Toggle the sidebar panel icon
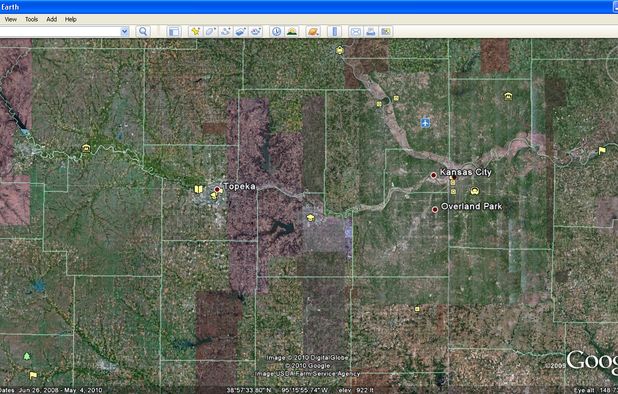This screenshot has width=618, height=394. point(174,32)
